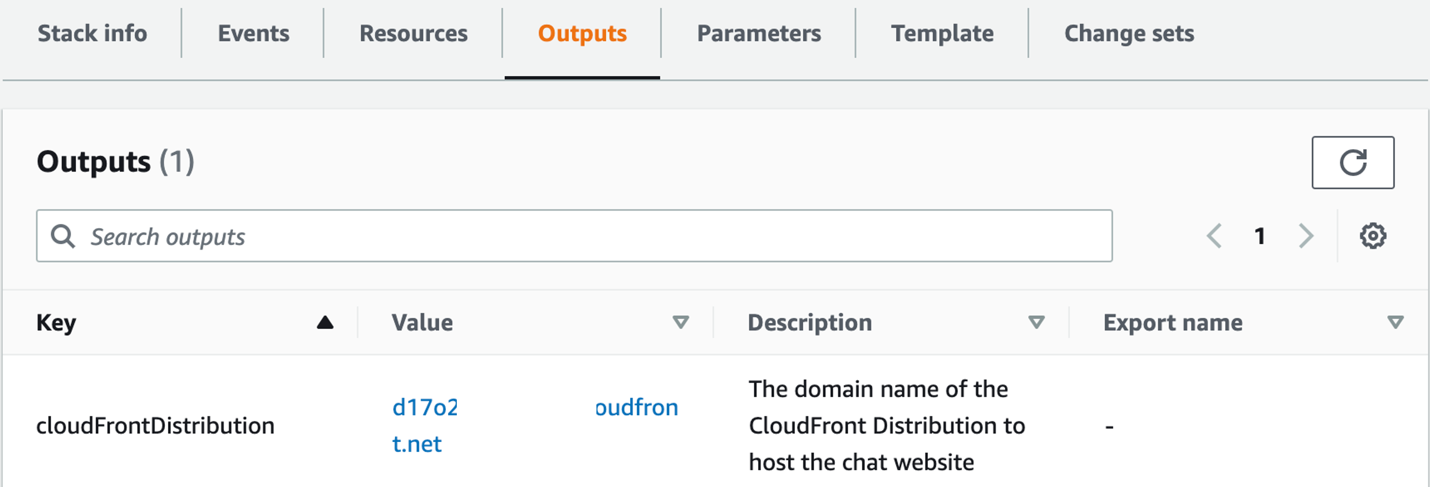View the Resources tab
This screenshot has height=487, width=1430.
[413, 33]
